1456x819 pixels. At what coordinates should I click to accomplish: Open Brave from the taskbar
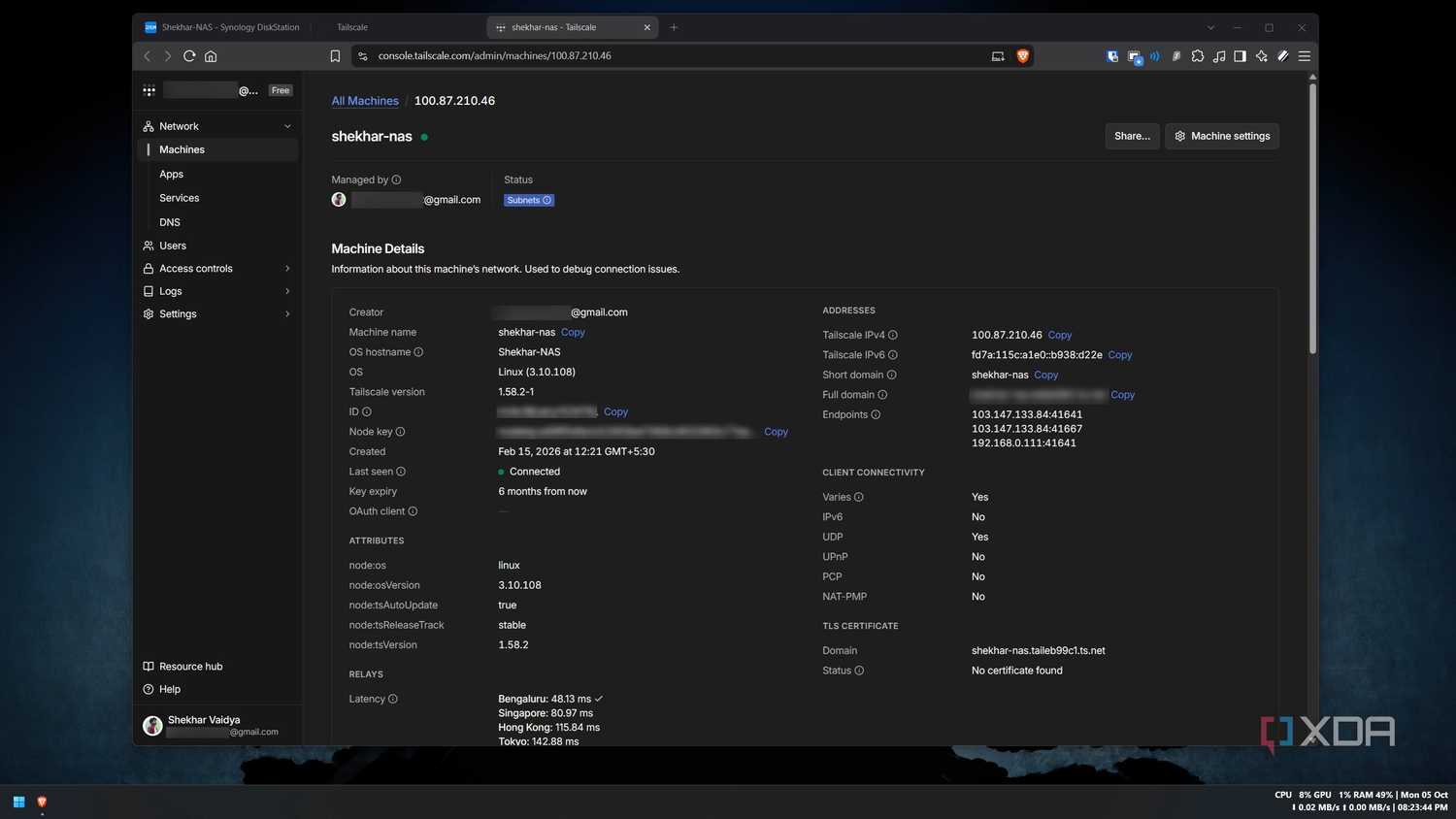click(42, 802)
